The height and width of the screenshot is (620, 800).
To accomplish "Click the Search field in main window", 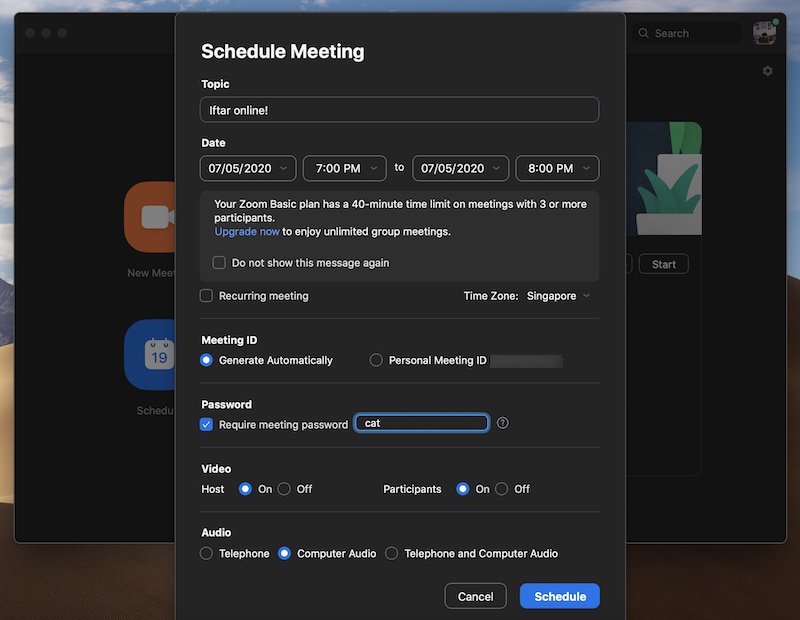I will pos(687,33).
